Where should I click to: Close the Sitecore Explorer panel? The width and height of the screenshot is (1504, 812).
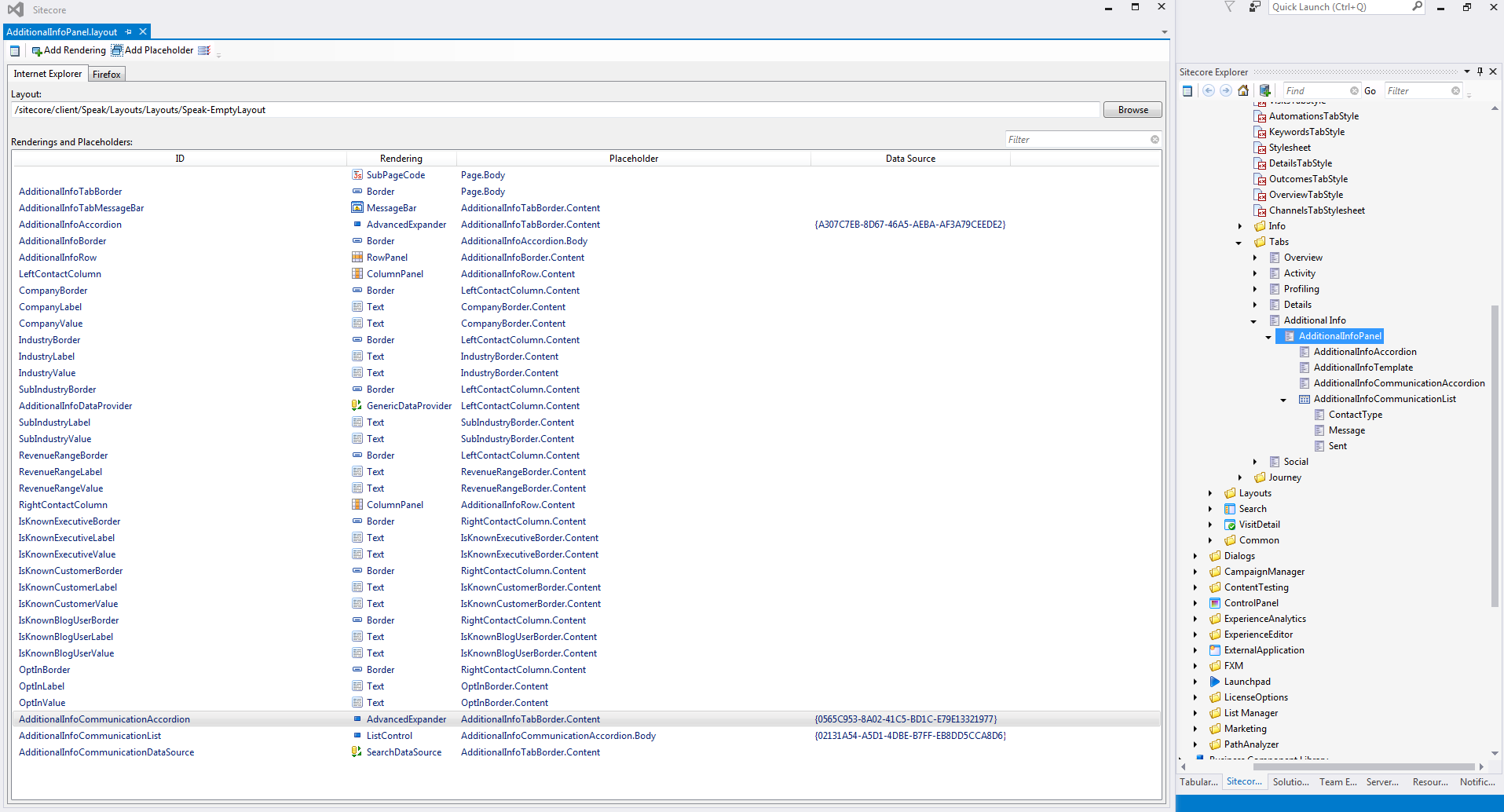pos(1493,71)
